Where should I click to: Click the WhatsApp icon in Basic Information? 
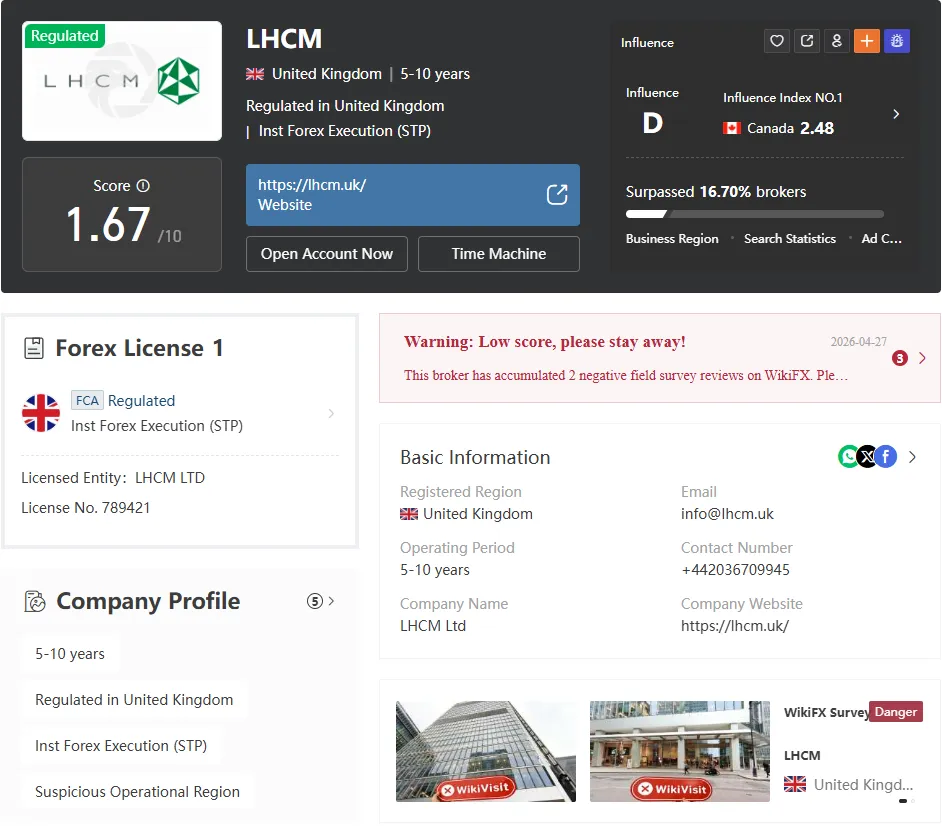tap(848, 457)
